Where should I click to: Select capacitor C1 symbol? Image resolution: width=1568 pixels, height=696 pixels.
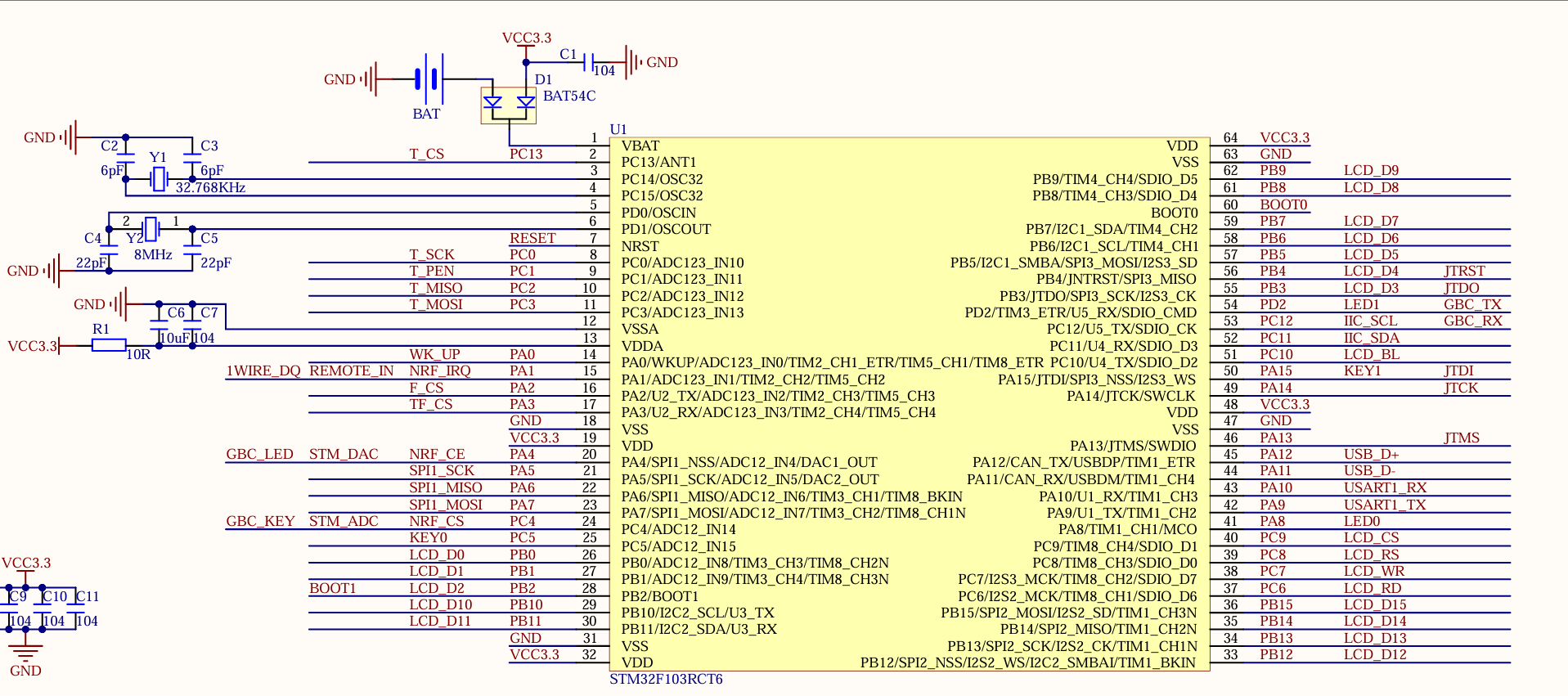pyautogui.click(x=589, y=62)
